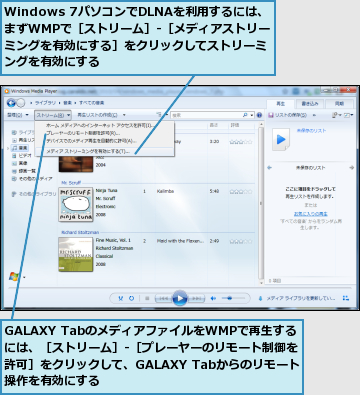
Task: Click the brown album cover dated 2004
Action: point(76,164)
